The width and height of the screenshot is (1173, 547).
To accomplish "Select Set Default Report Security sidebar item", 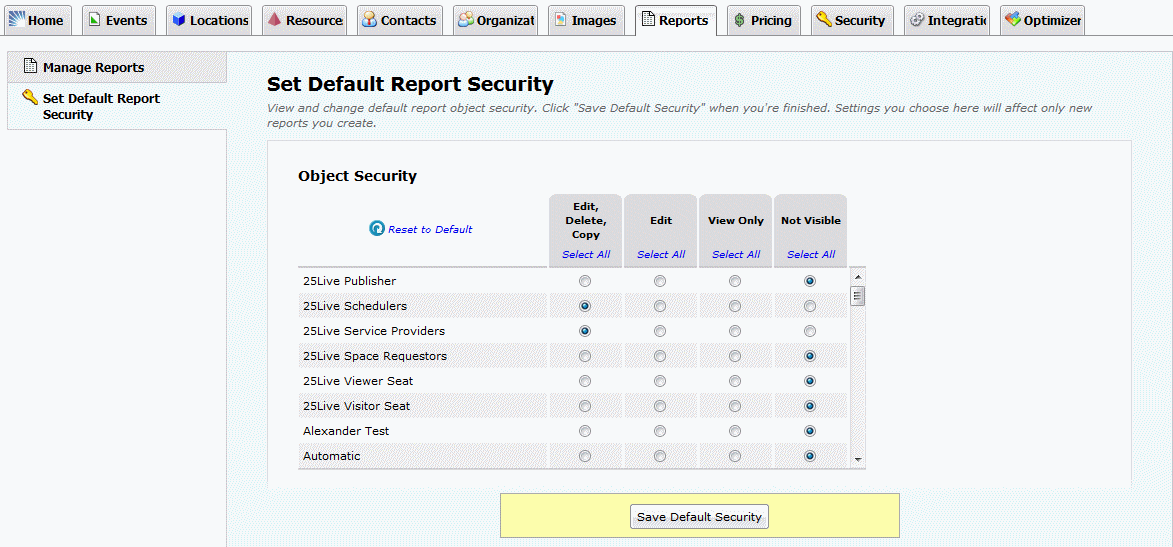I will coord(117,106).
